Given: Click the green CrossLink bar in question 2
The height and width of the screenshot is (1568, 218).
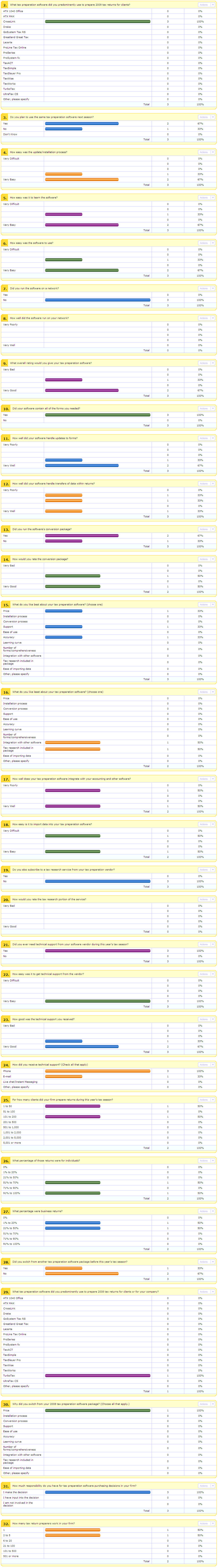Looking at the screenshot, I should [x=97, y=21].
